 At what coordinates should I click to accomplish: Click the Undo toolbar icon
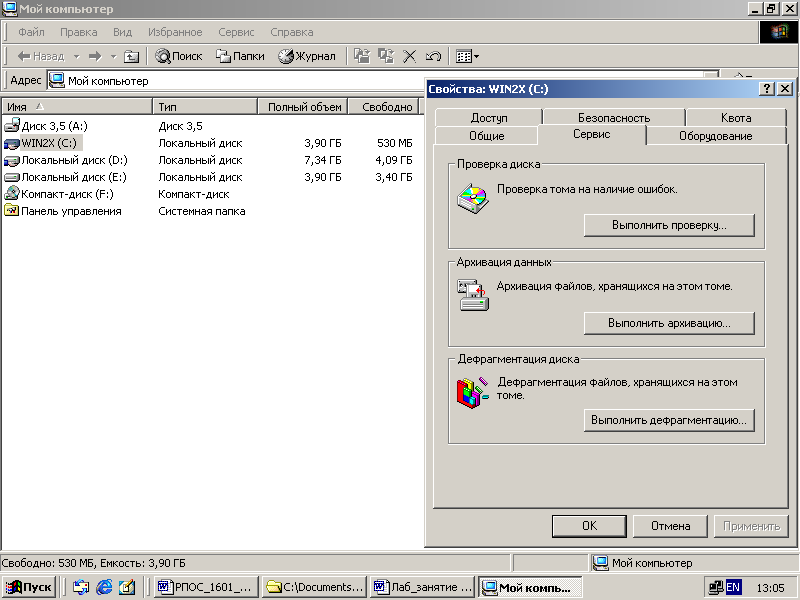point(433,56)
